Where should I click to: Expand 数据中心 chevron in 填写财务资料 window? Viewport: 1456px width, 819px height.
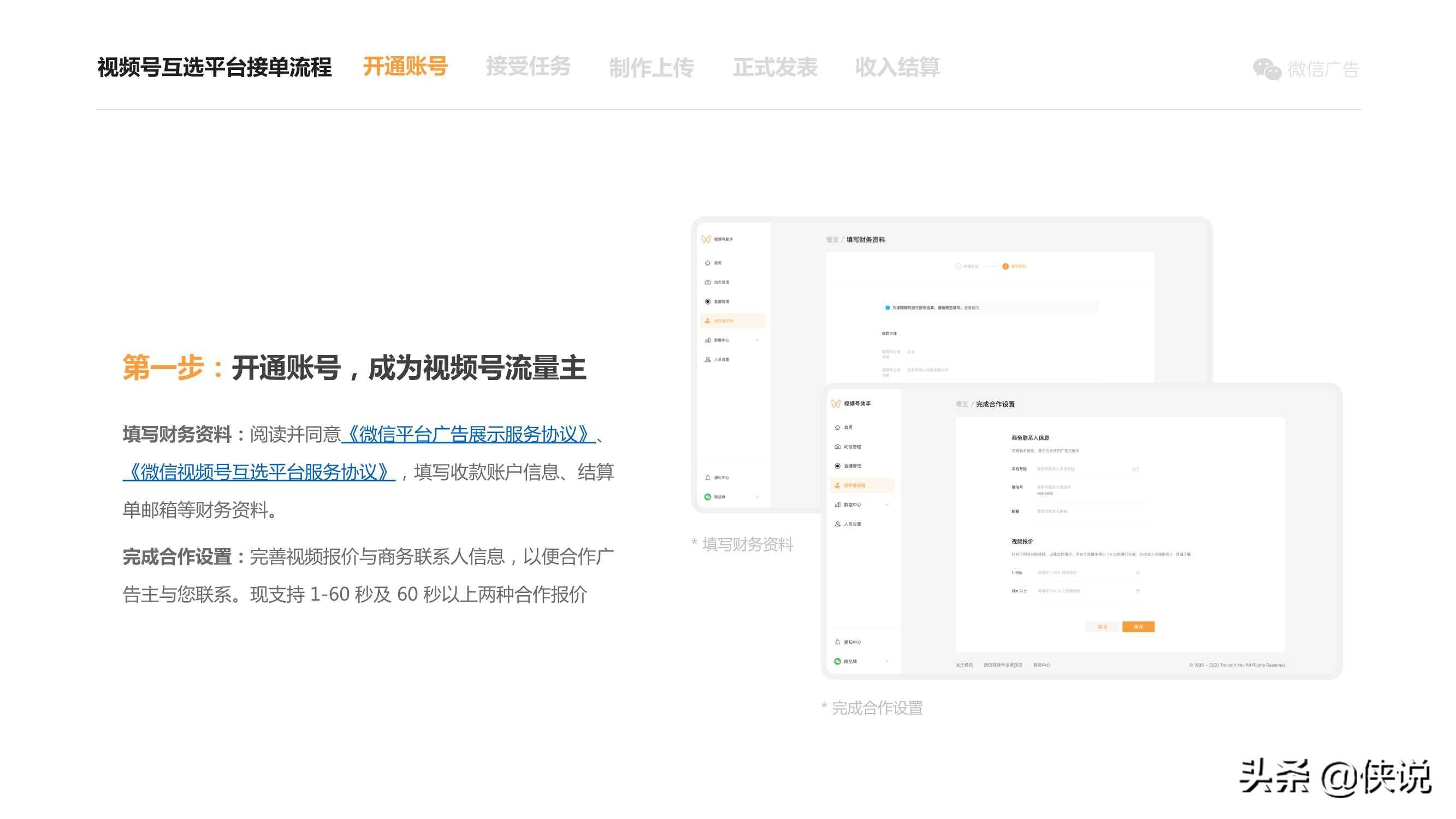coord(757,340)
